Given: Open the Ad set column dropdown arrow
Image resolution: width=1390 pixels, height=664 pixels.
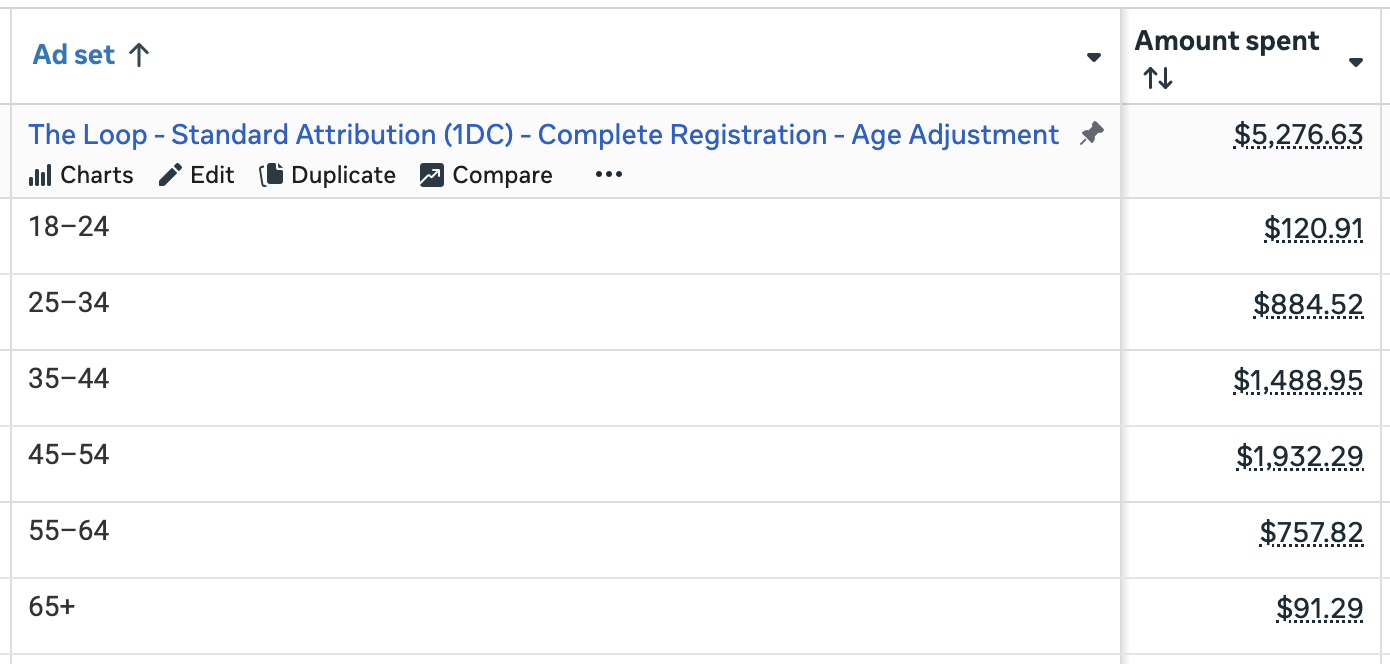Looking at the screenshot, I should (x=1094, y=58).
